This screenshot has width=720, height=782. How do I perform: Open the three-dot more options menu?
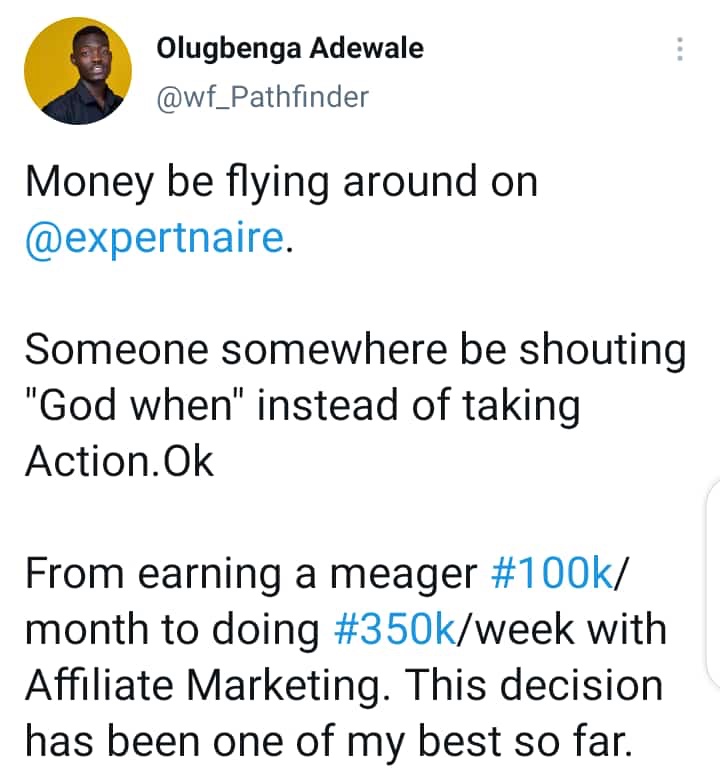pyautogui.click(x=680, y=49)
